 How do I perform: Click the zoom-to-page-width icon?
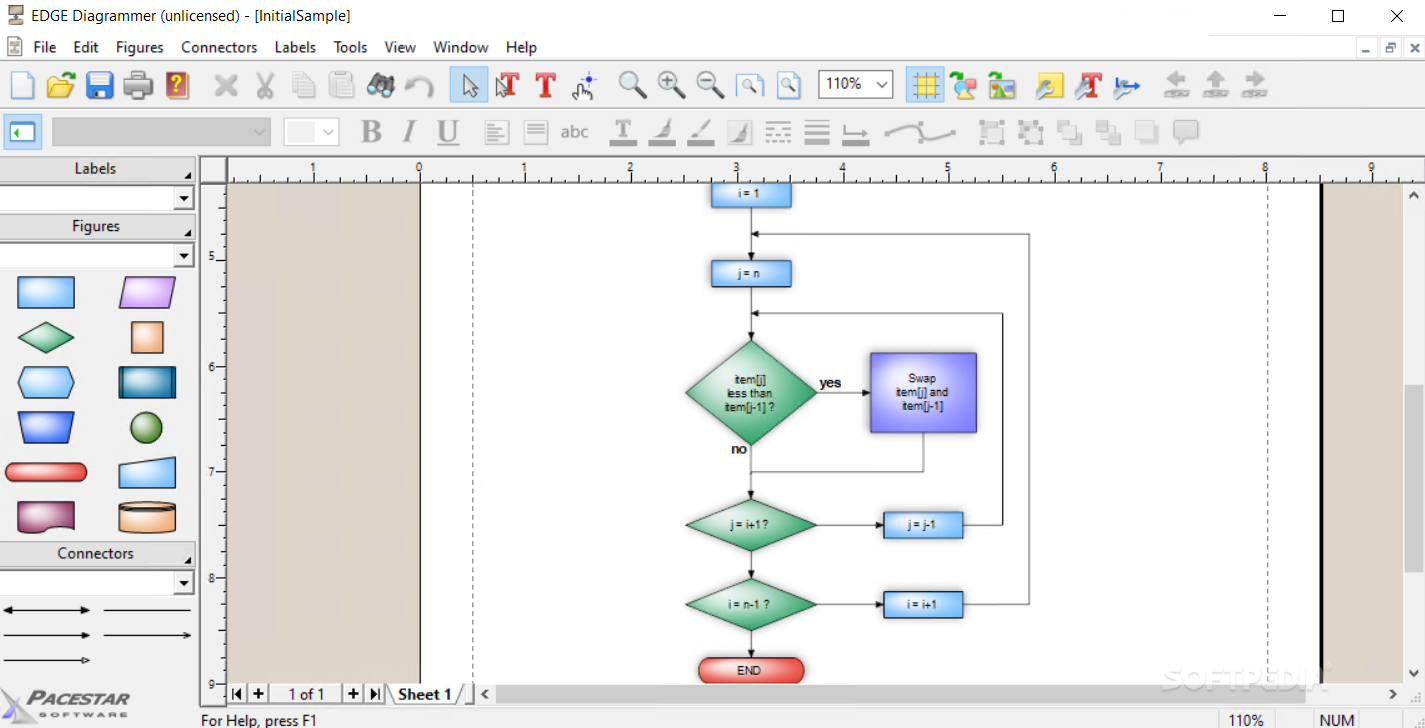(750, 85)
